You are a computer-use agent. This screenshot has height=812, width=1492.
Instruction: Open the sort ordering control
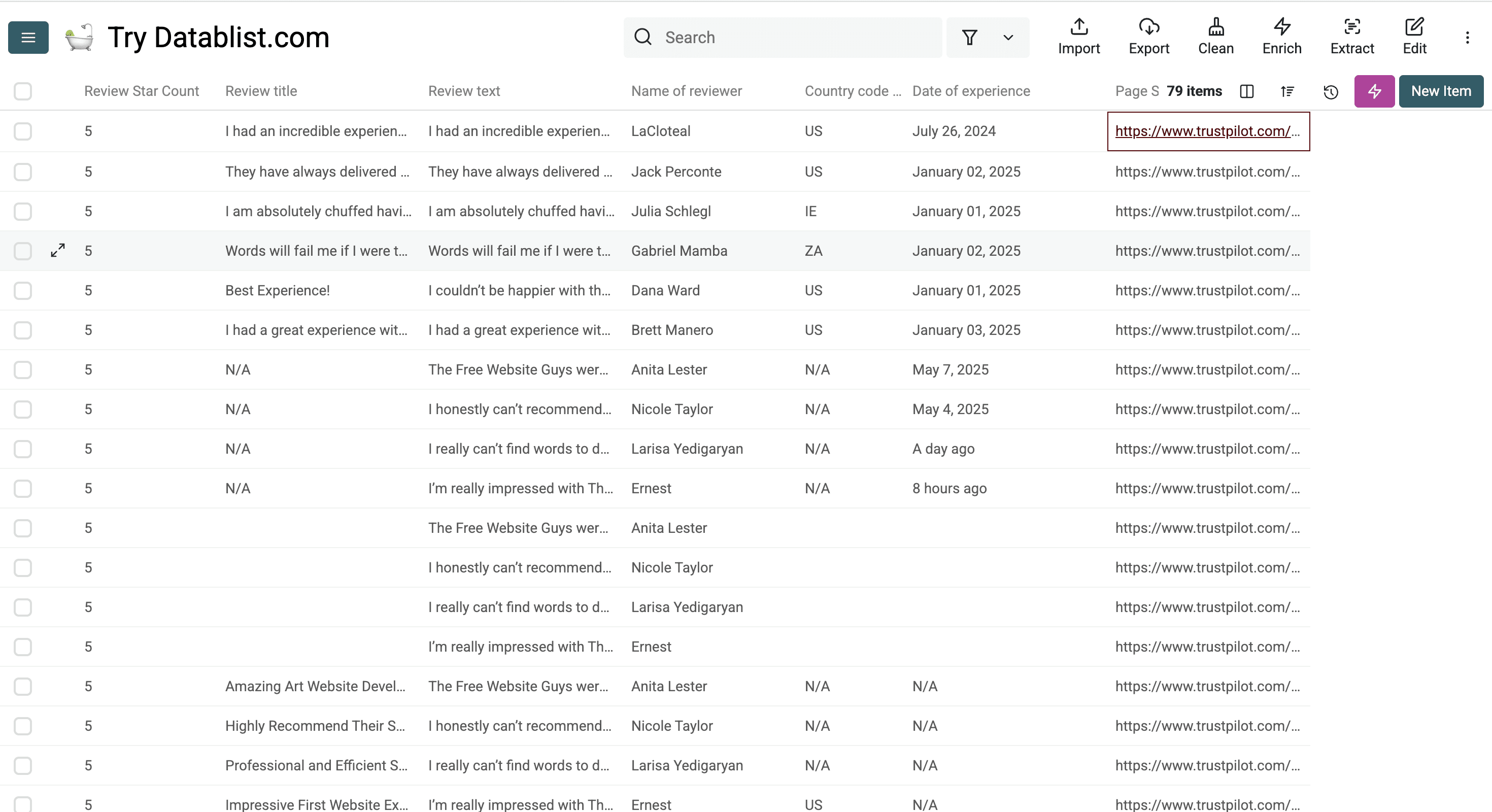tap(1287, 91)
